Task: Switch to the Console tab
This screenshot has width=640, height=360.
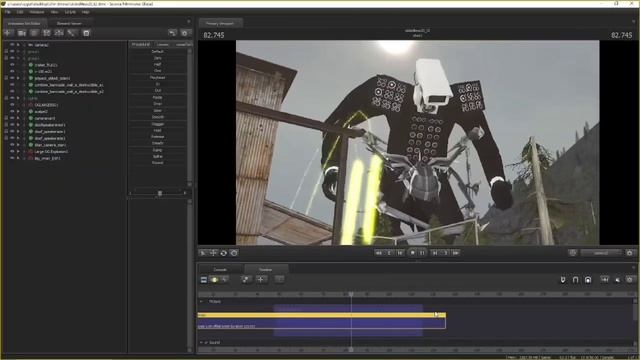Action: click(x=220, y=269)
